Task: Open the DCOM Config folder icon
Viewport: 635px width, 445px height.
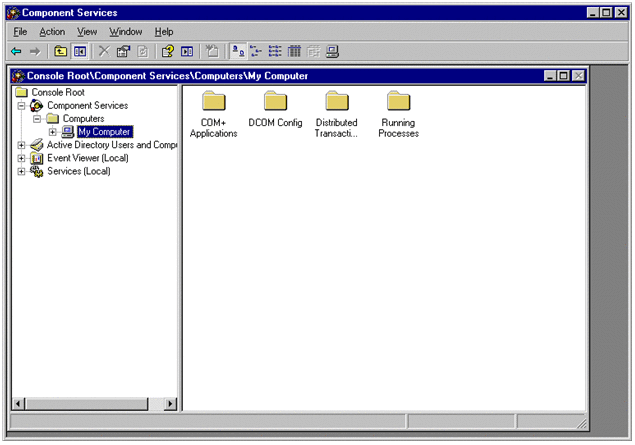Action: click(x=275, y=101)
